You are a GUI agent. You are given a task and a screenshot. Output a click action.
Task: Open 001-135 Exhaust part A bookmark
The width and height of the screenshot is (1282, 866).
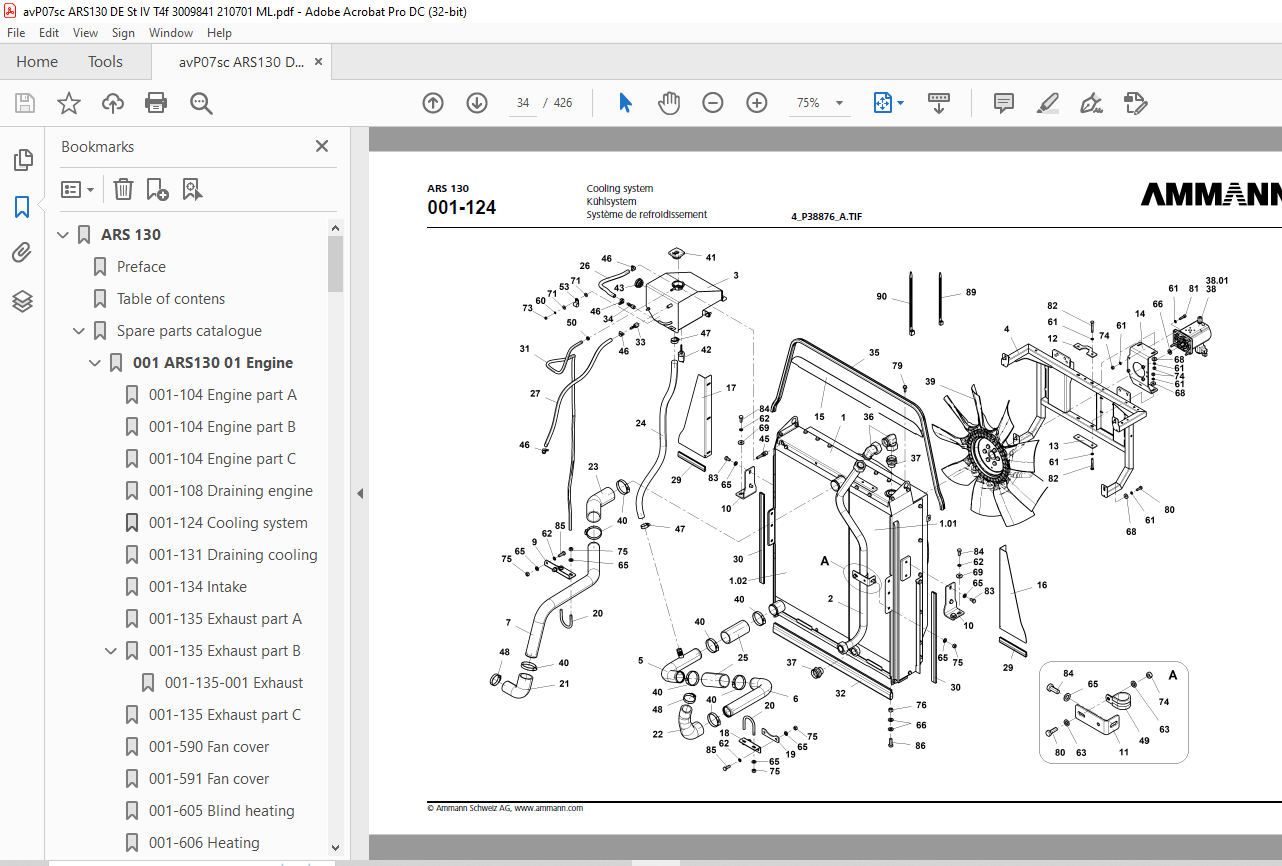click(225, 619)
